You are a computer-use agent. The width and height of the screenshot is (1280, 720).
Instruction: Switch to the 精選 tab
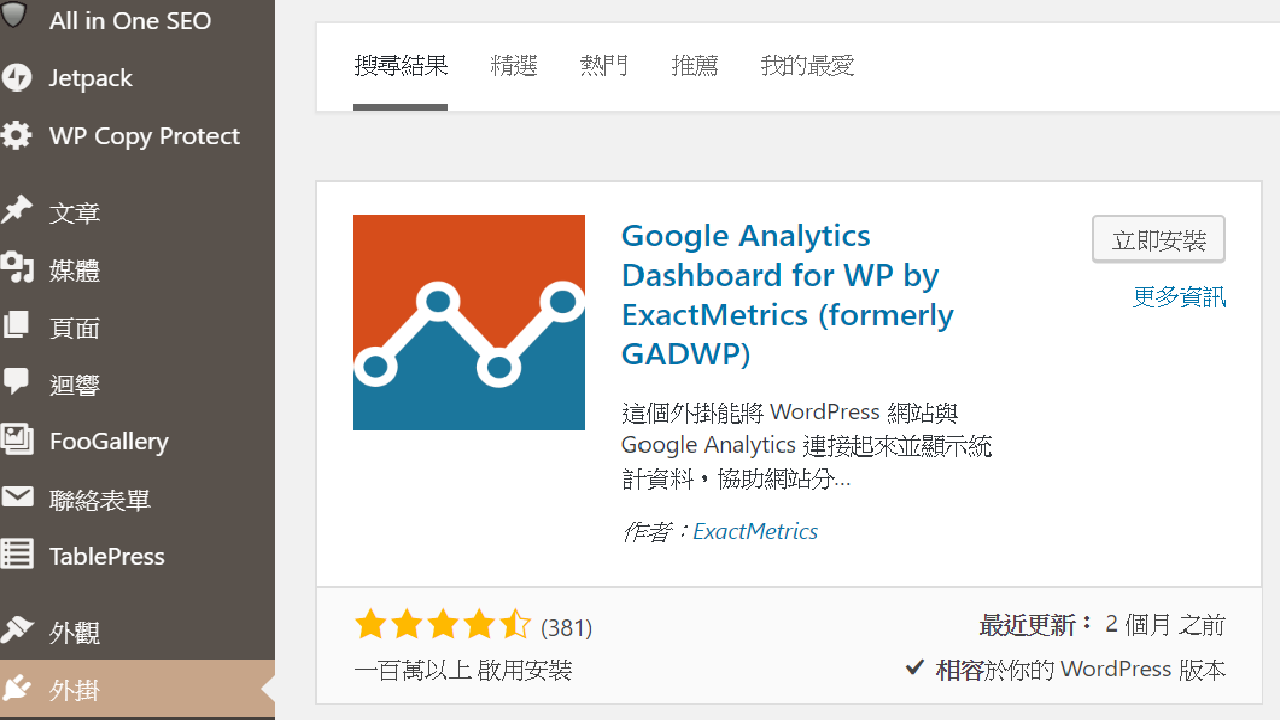click(x=514, y=67)
